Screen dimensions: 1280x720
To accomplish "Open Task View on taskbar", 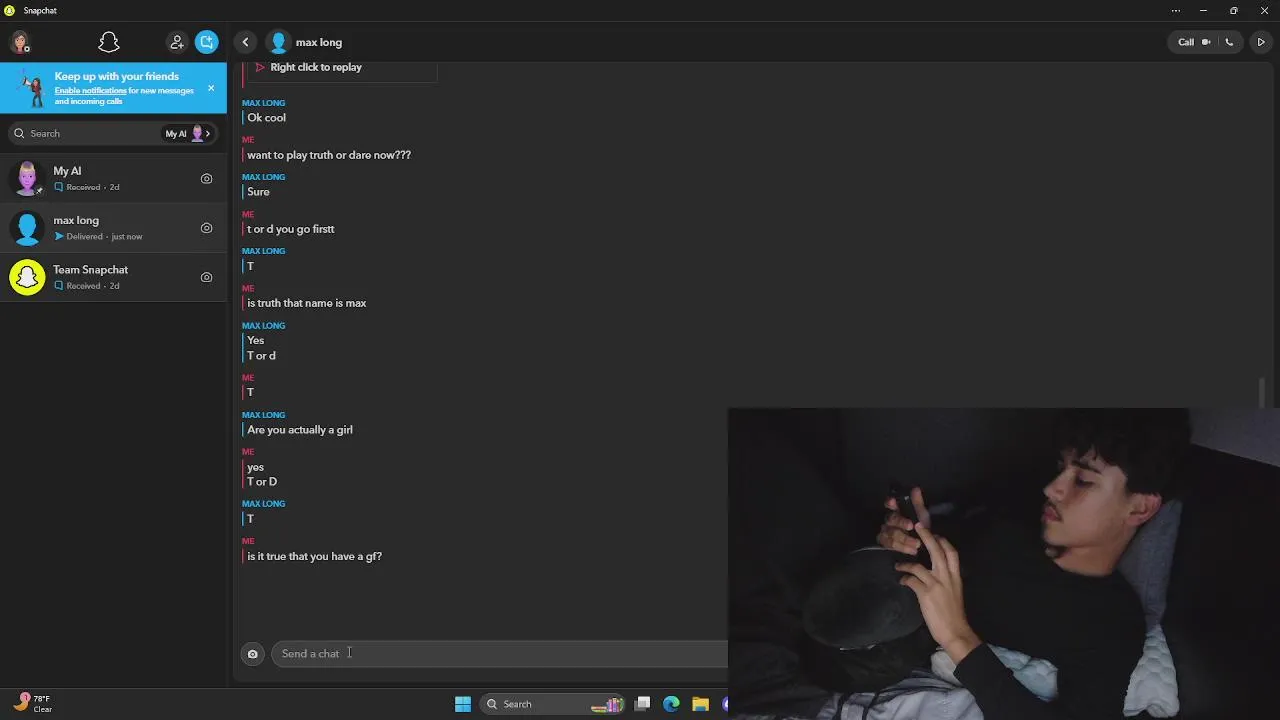I will pos(643,704).
